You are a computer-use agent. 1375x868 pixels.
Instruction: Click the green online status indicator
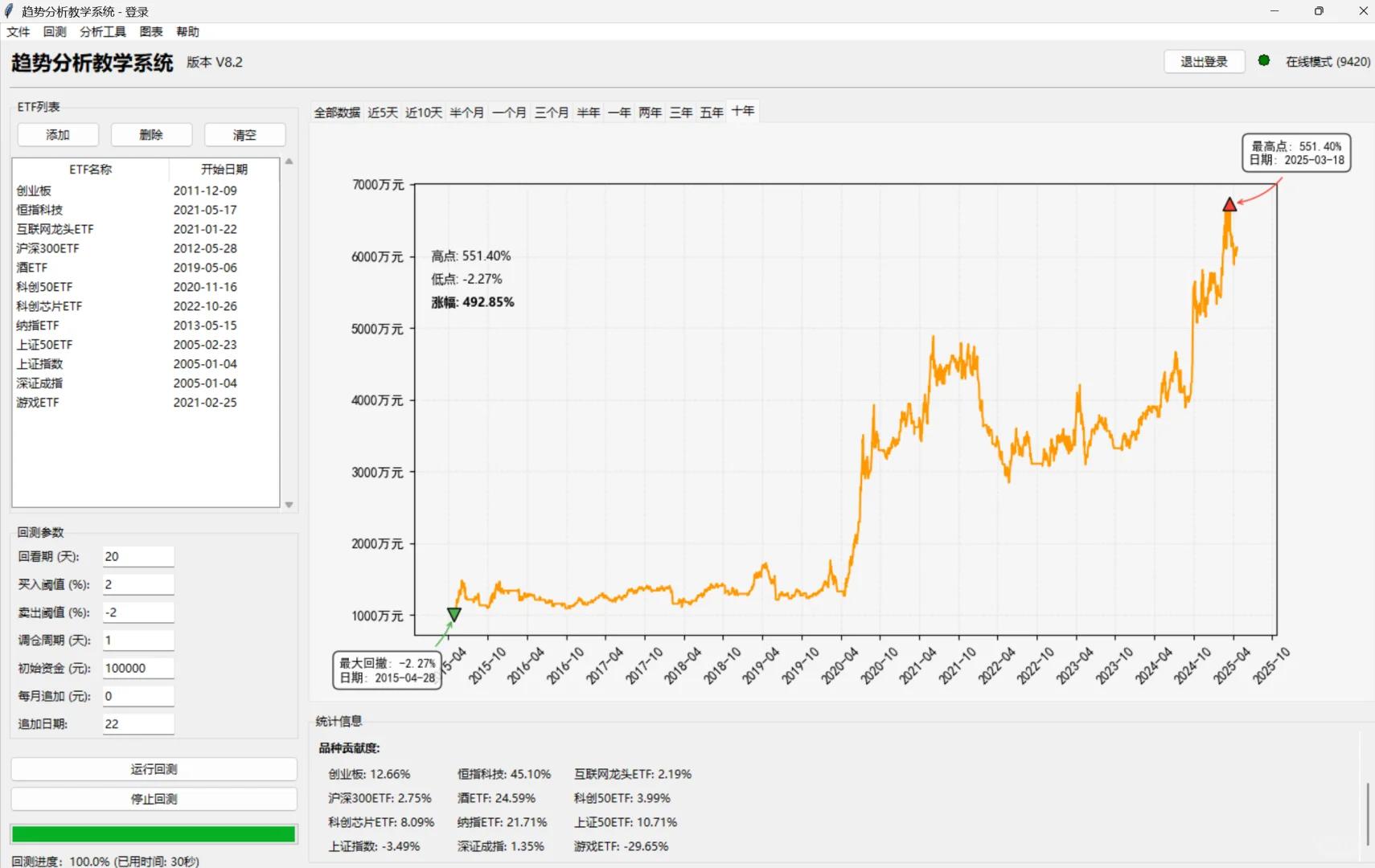pos(1264,61)
